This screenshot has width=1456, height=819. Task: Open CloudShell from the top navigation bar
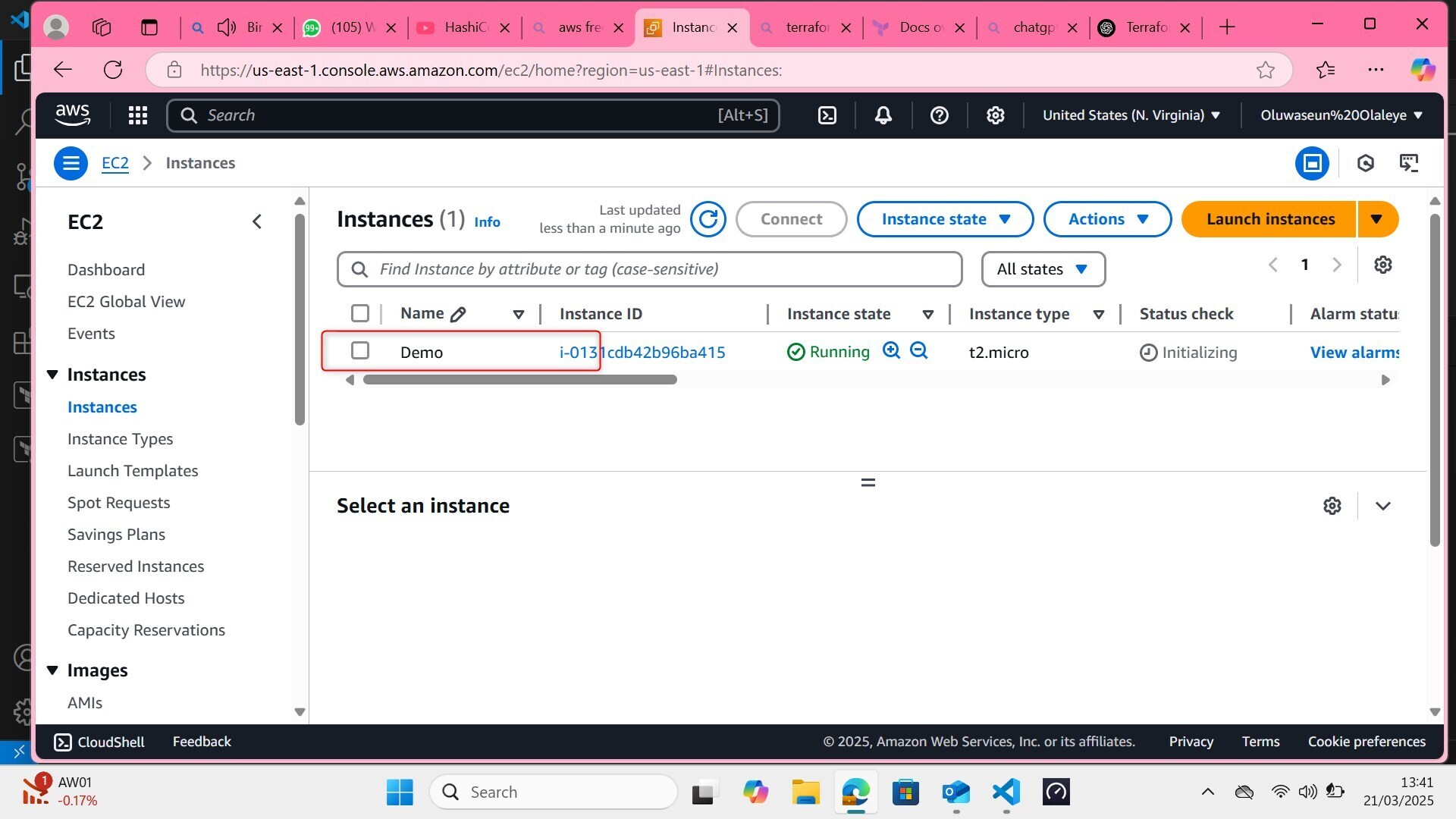pyautogui.click(x=827, y=115)
